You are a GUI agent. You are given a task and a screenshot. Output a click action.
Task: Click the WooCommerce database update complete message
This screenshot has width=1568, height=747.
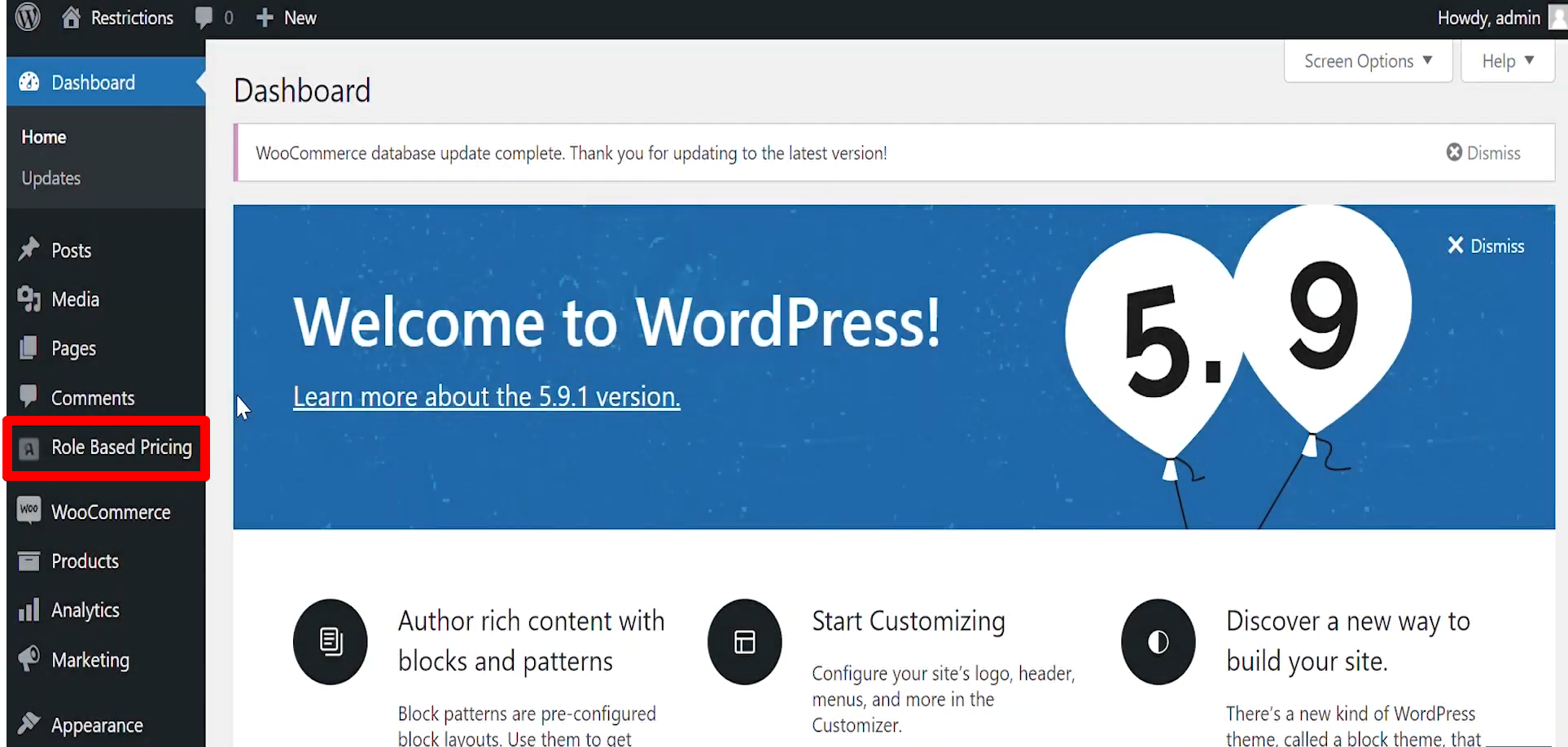coord(572,153)
